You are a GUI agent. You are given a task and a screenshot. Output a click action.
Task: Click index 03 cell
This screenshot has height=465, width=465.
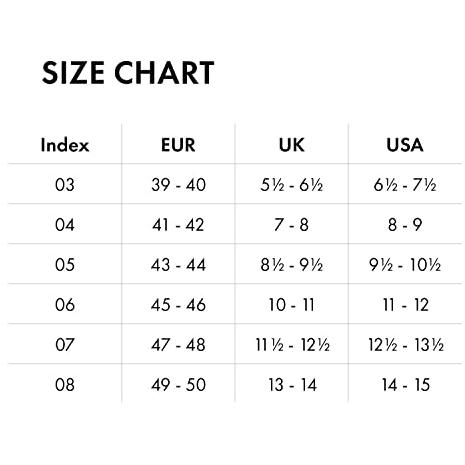(65, 185)
